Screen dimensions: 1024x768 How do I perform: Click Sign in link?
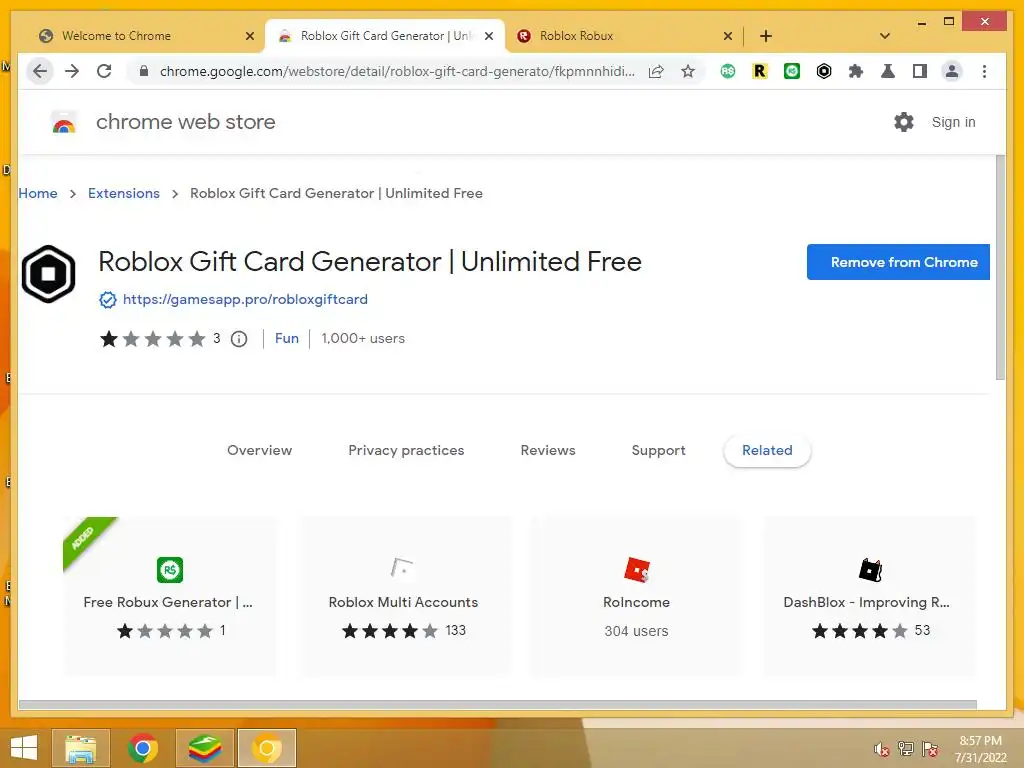(x=953, y=122)
